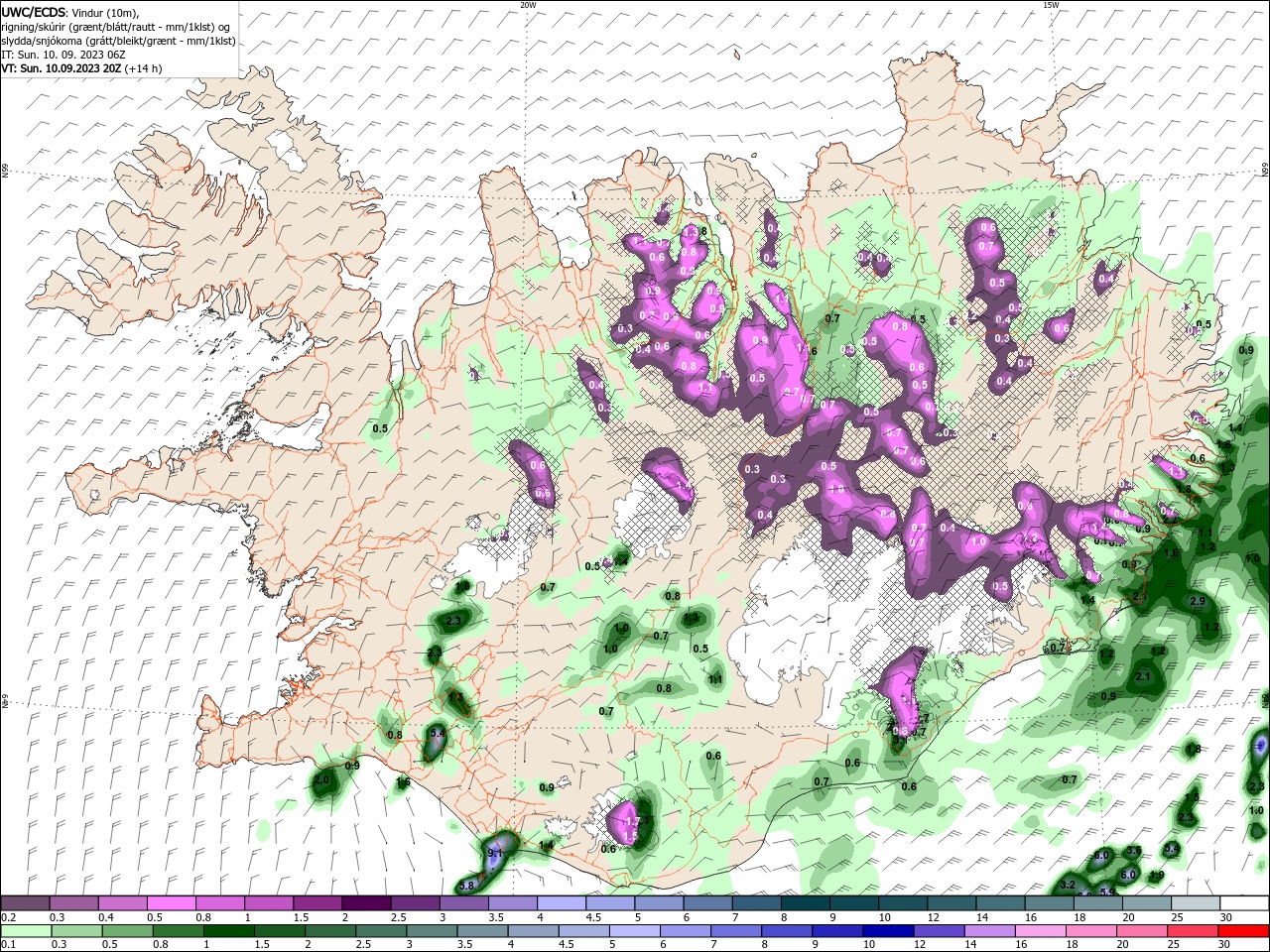Click the rain legend swatch from 3 to 3.5
Image resolution: width=1270 pixels, height=952 pixels.
432,931
